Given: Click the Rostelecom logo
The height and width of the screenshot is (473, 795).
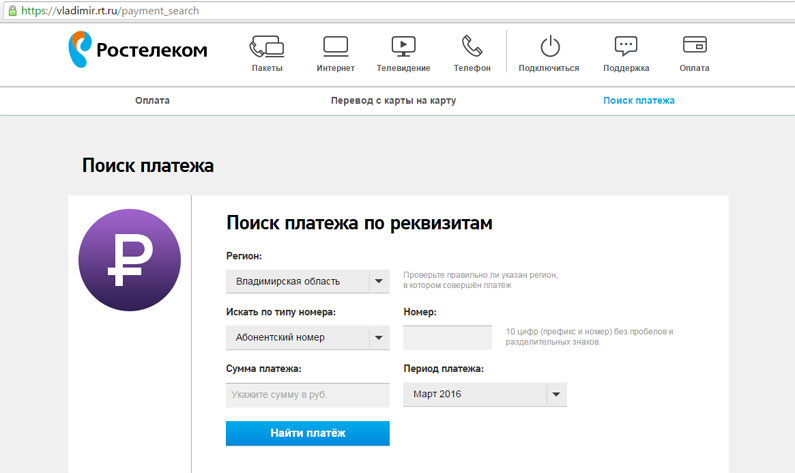Looking at the screenshot, I should [137, 48].
